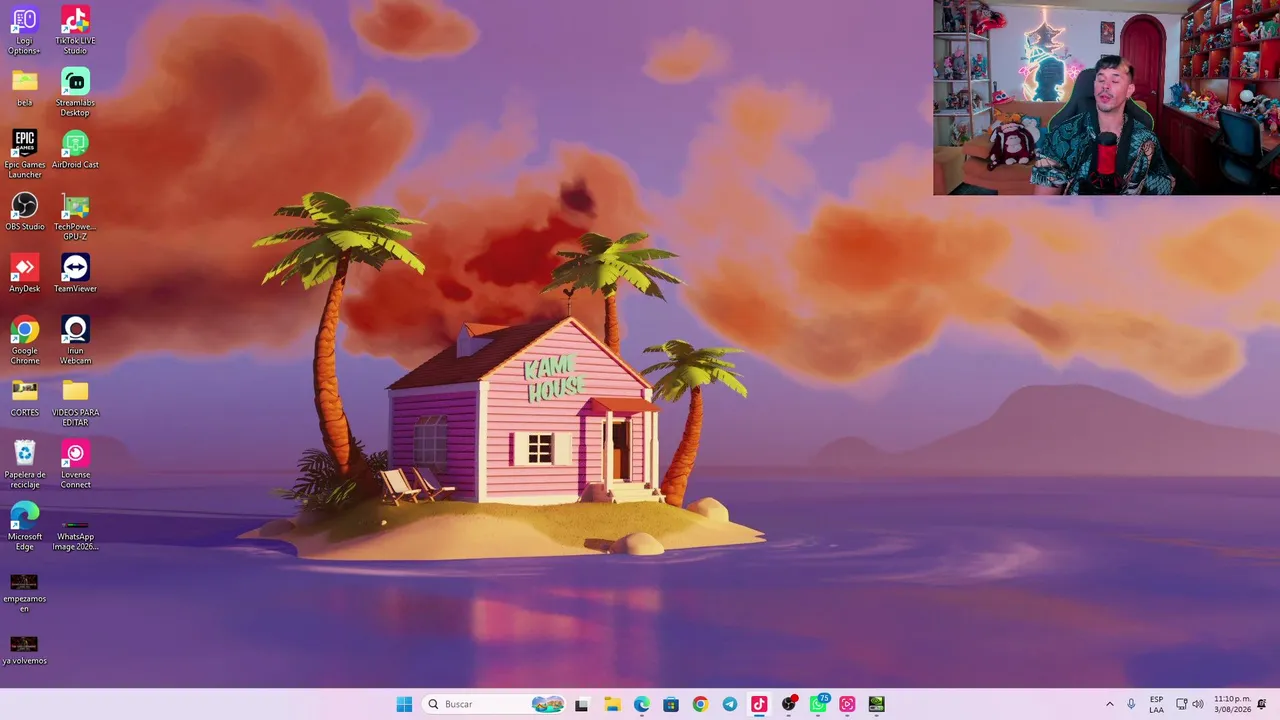Open Microsoft Store from the taskbar

coord(671,704)
